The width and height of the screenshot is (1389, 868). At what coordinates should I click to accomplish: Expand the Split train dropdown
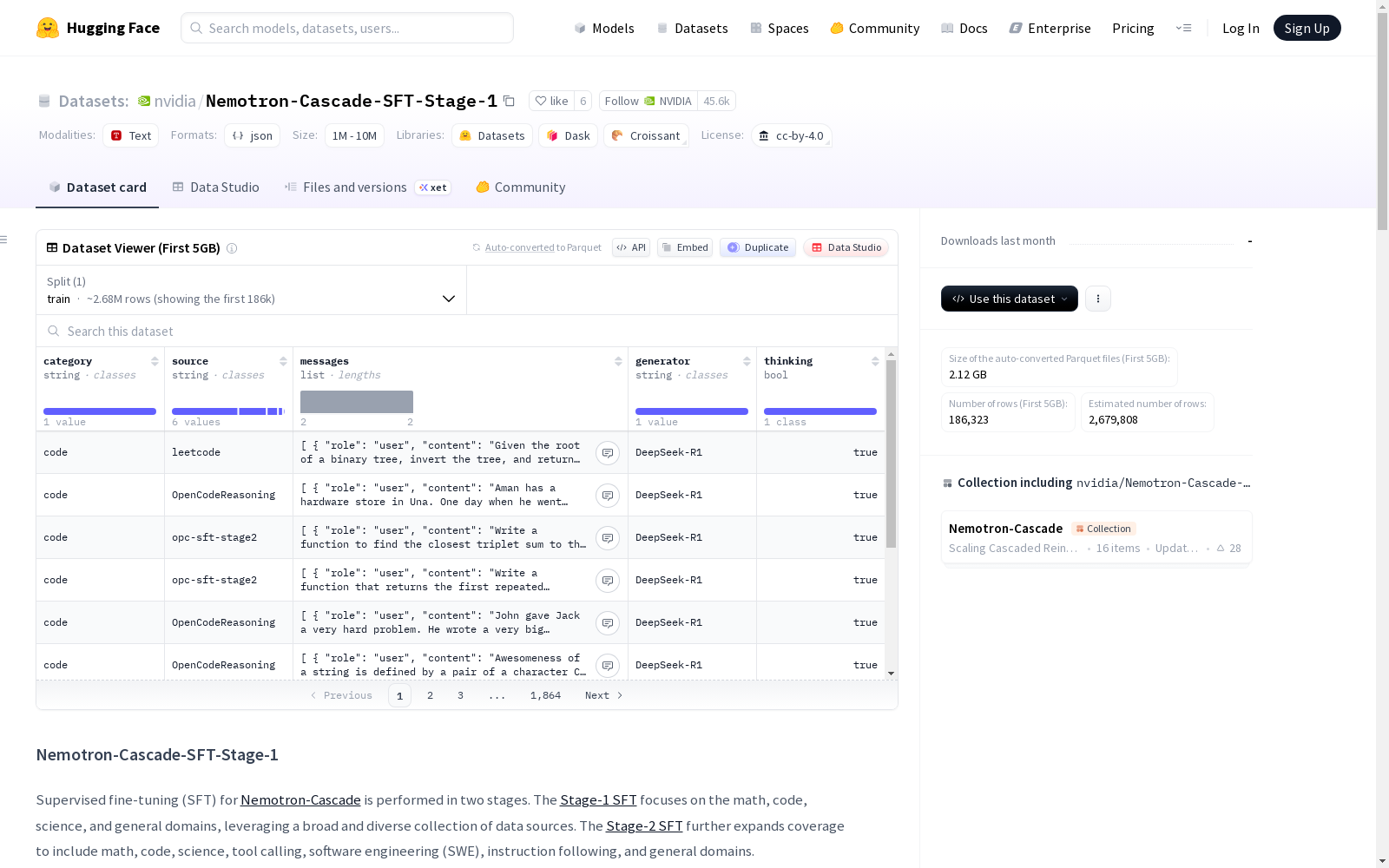coord(252,290)
